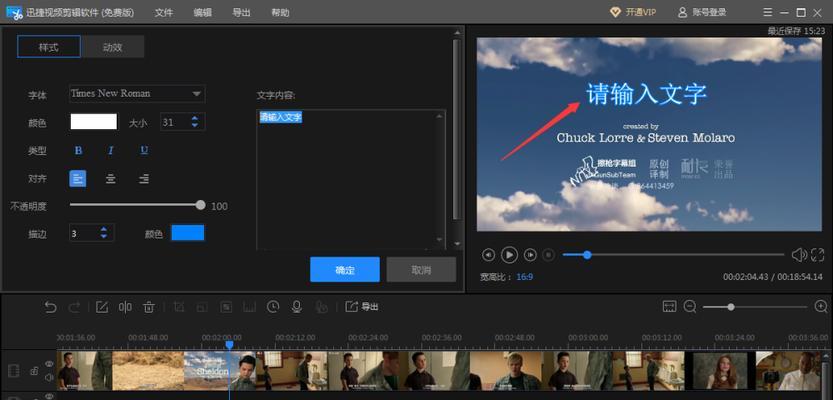The width and height of the screenshot is (833, 400).
Task: Step forward one frame in preview
Action: [x=530, y=255]
